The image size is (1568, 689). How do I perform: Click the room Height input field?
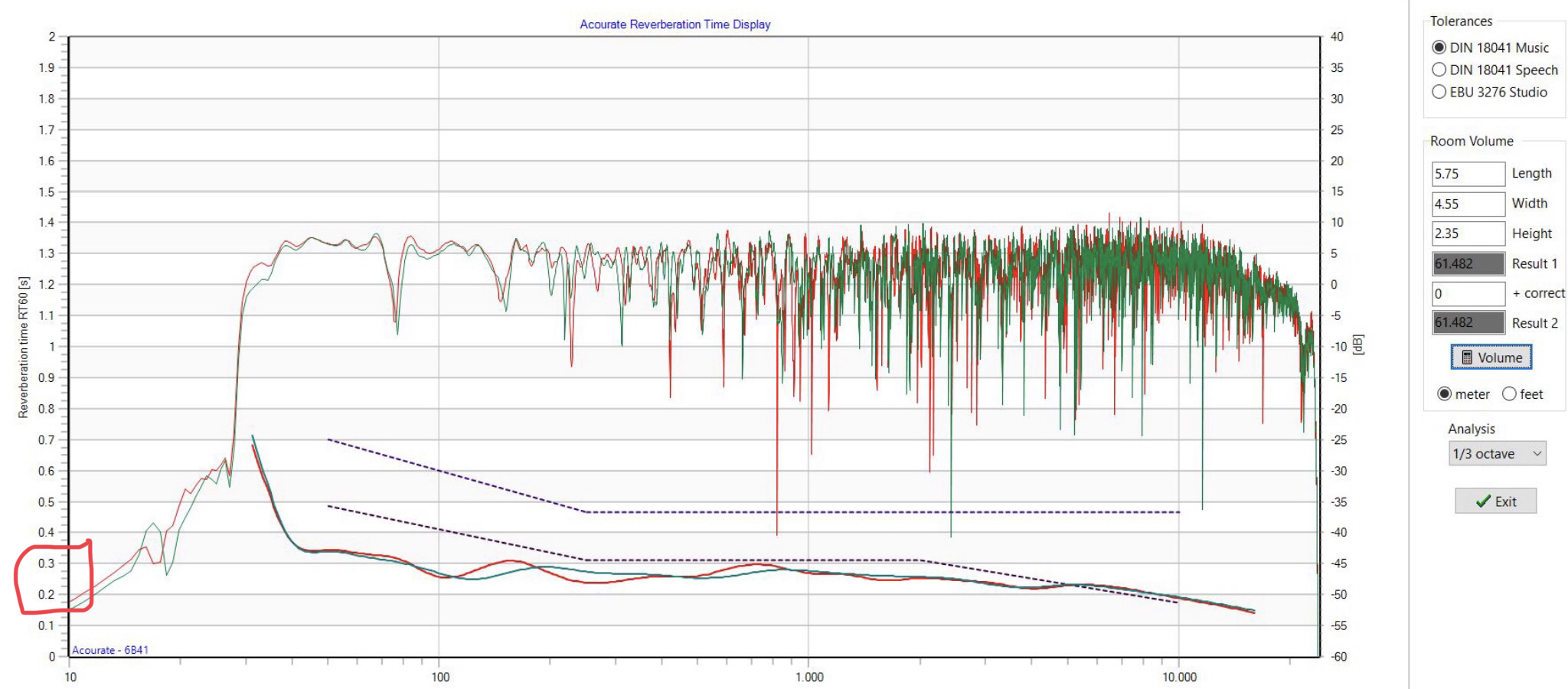tap(1468, 233)
